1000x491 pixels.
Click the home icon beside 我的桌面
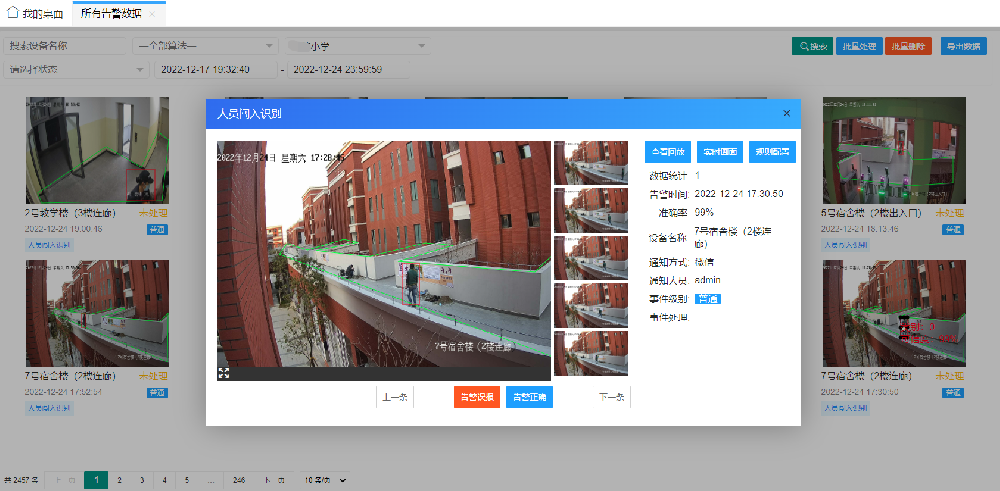[x=13, y=13]
